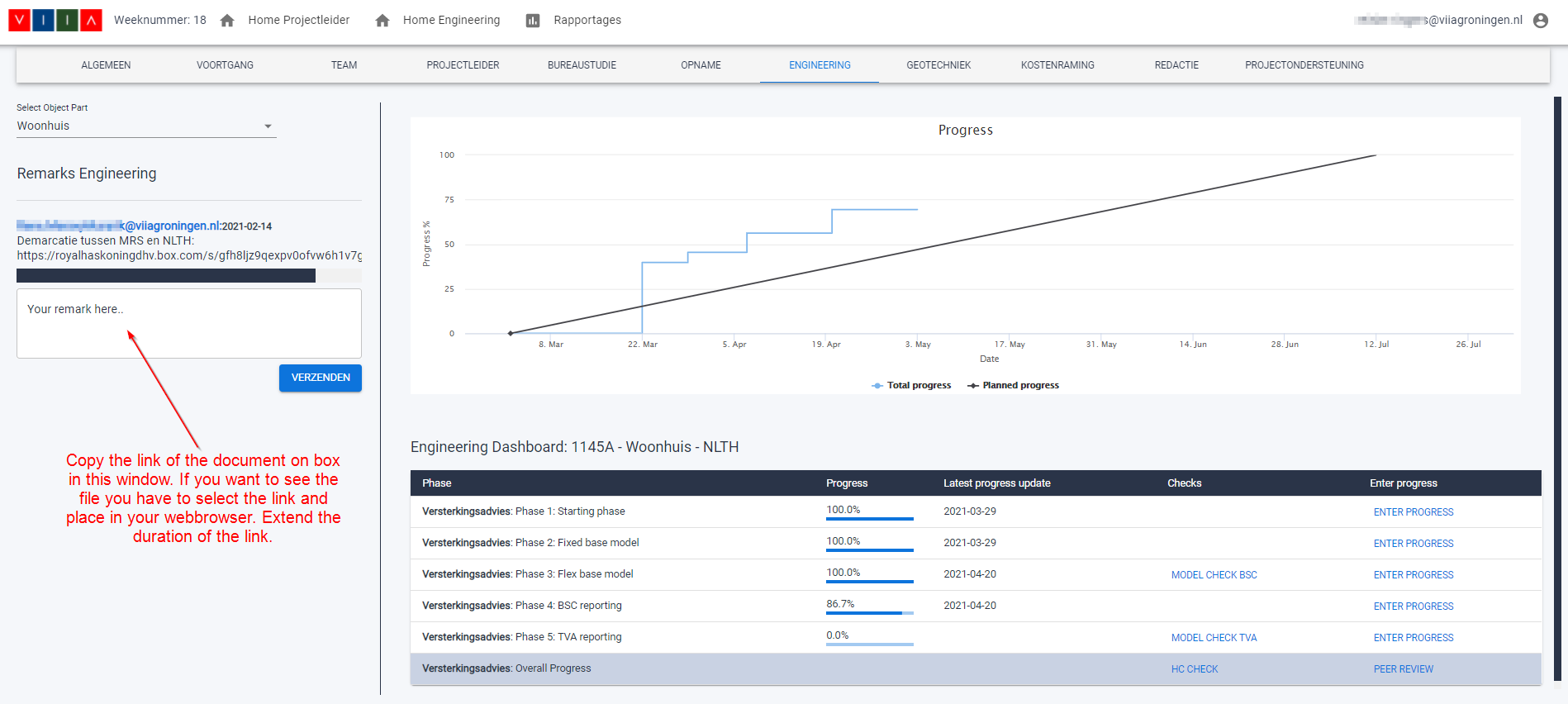Open Home Projectleider link

pyautogui.click(x=299, y=20)
